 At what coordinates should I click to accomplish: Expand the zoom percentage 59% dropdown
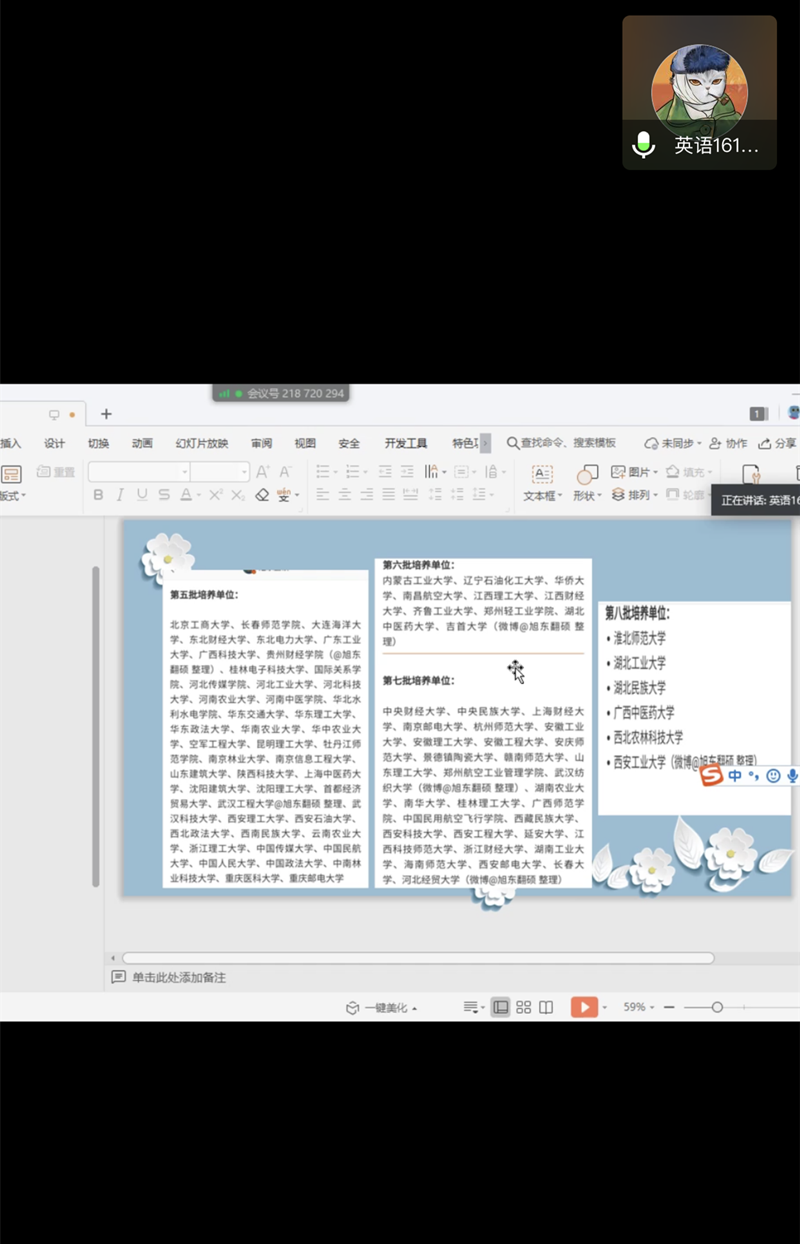636,1007
